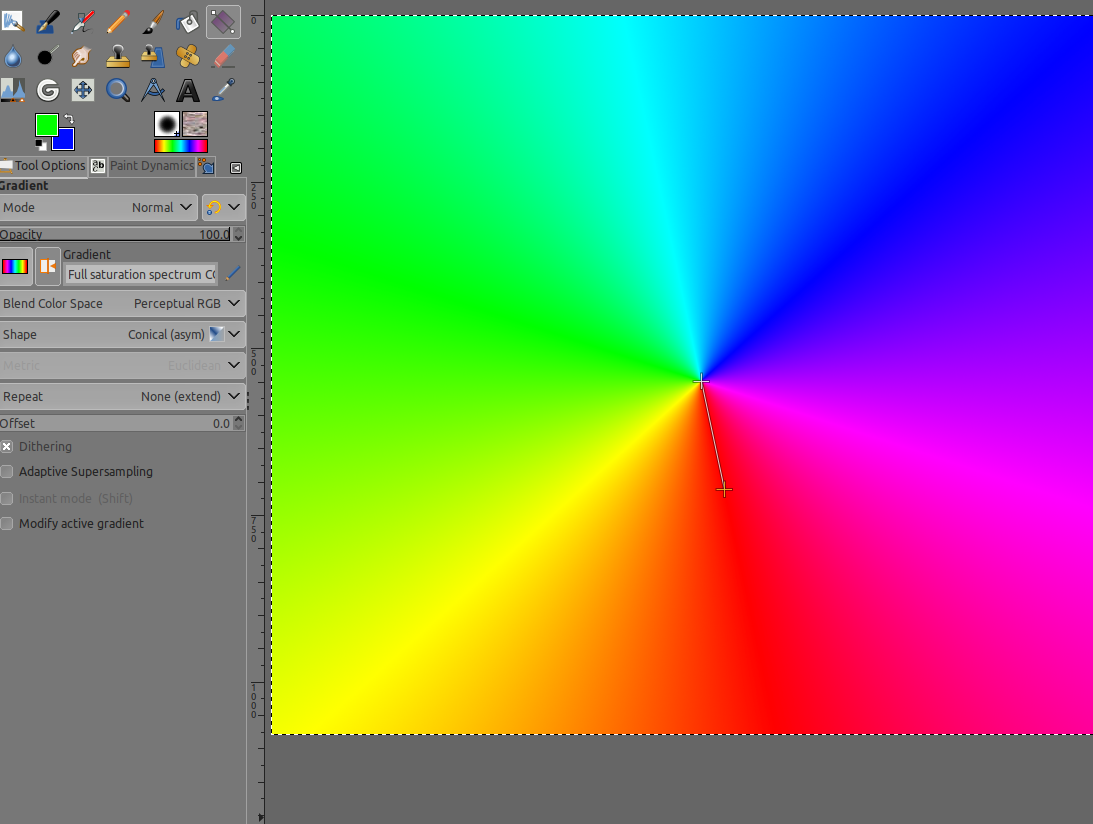This screenshot has height=824, width=1093.
Task: Activate the Zoom magnifier tool
Action: pos(118,90)
